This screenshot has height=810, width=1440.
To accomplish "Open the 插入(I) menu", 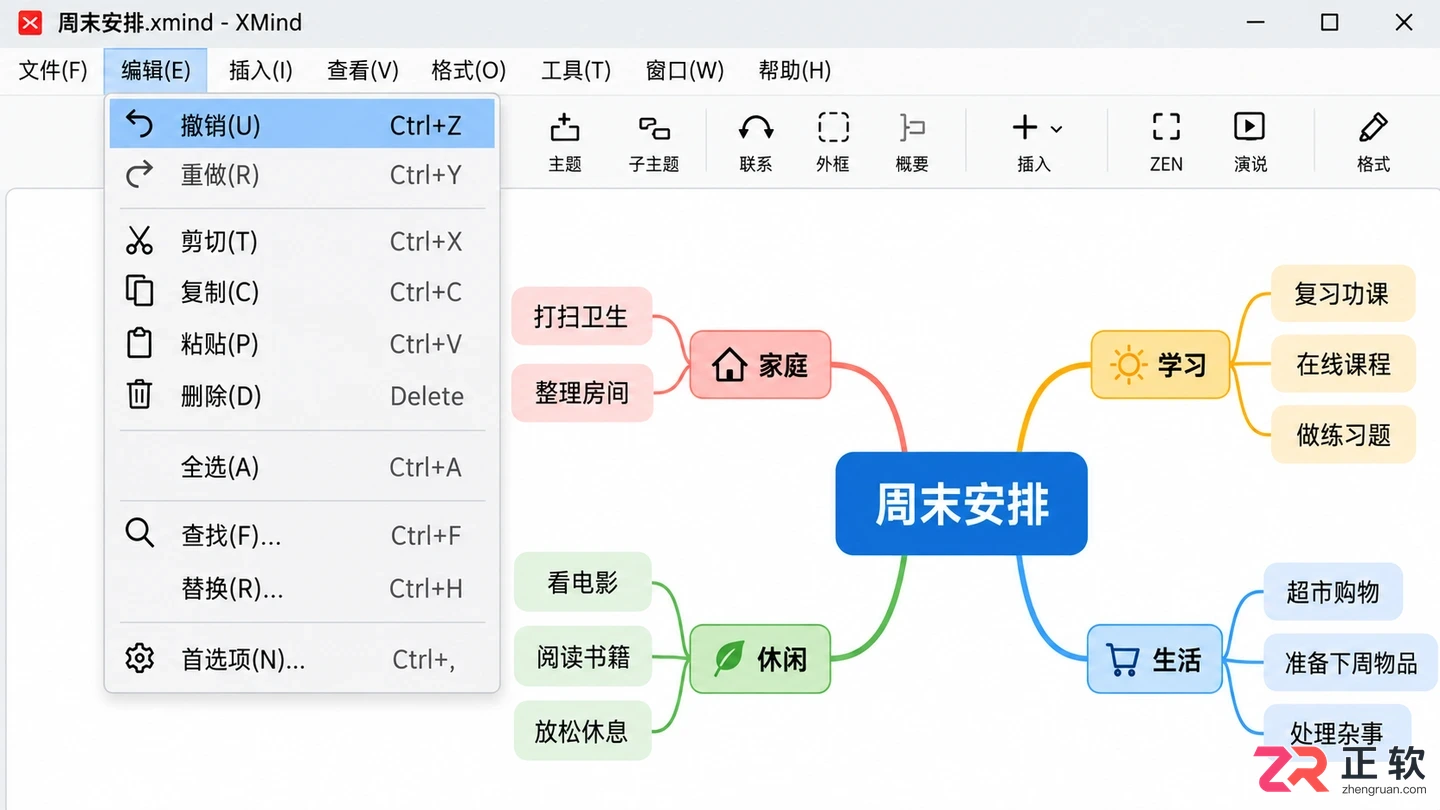I will (261, 70).
